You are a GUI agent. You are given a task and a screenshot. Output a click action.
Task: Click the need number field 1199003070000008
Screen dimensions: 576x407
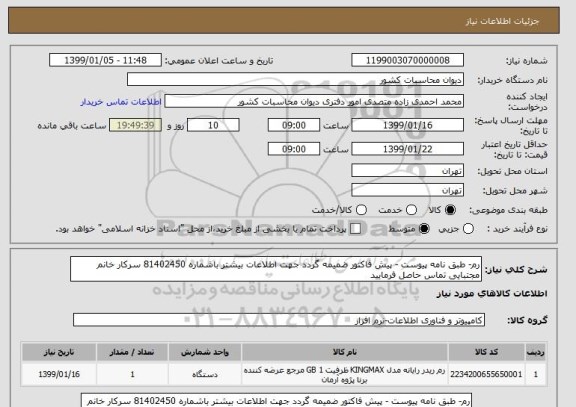tap(407, 60)
